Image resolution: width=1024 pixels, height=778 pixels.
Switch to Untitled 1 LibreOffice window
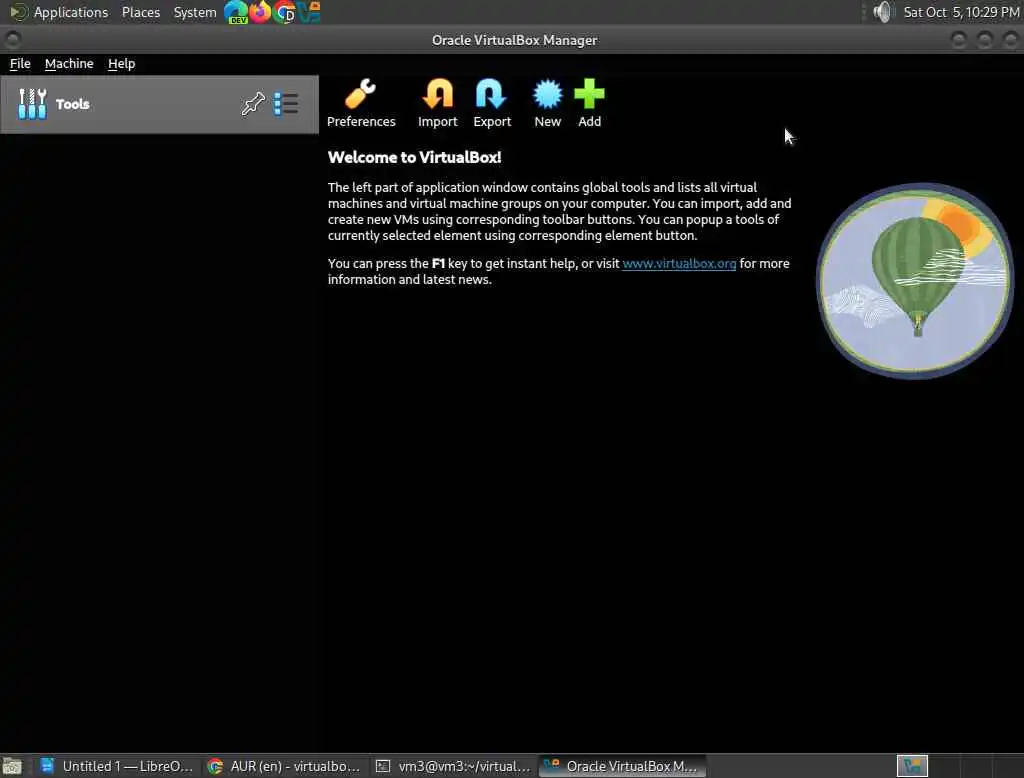[117, 766]
